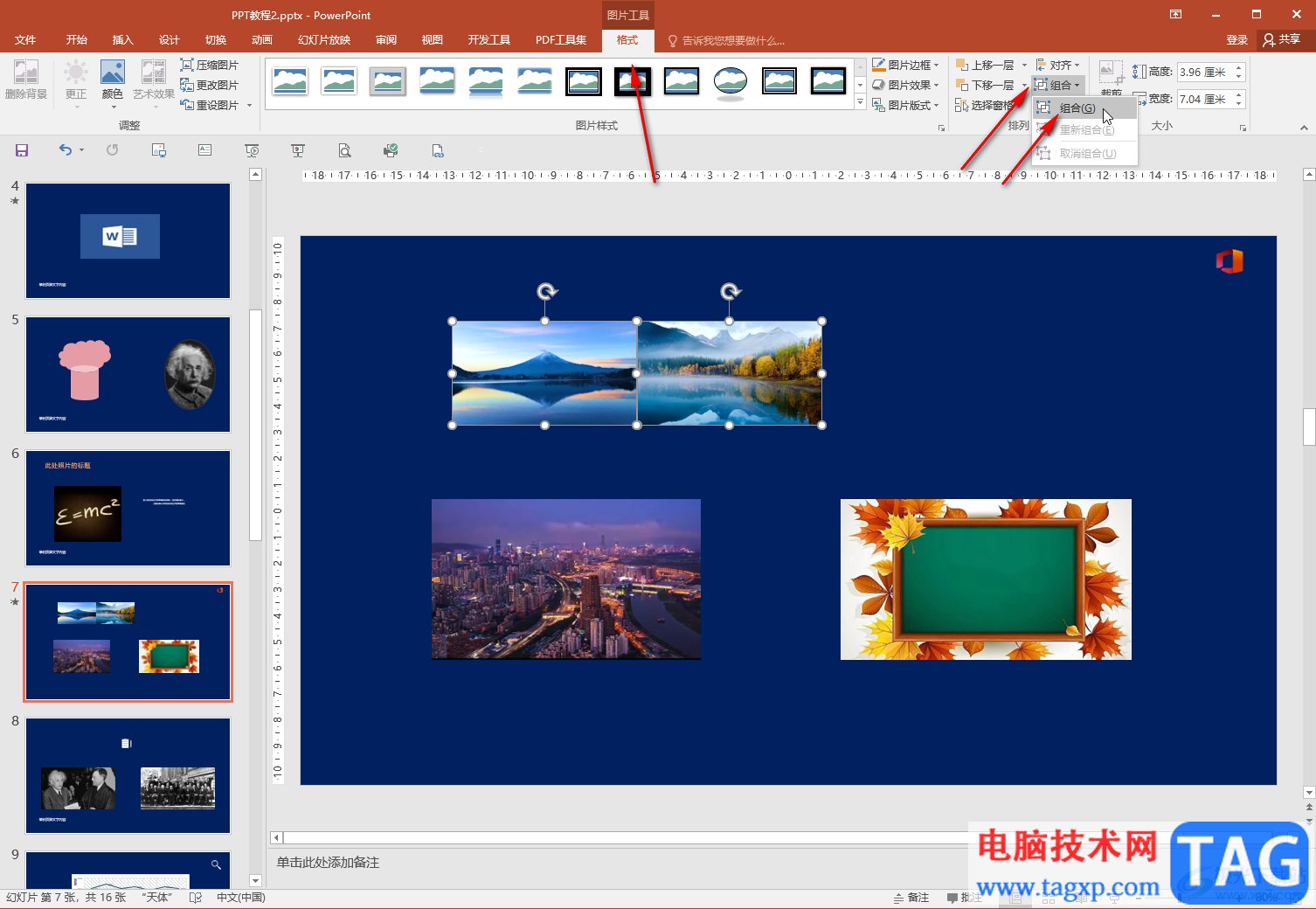The image size is (1316, 909).
Task: Click the print preview magnifier toolbar icon
Action: click(345, 150)
